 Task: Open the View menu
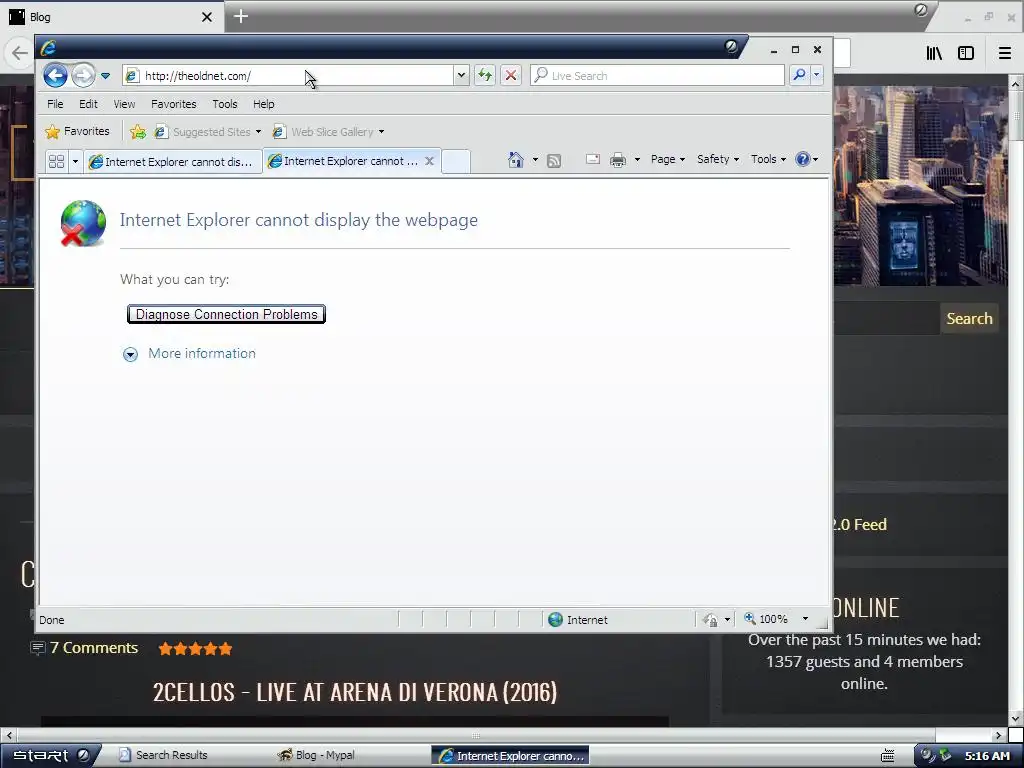[x=124, y=104]
